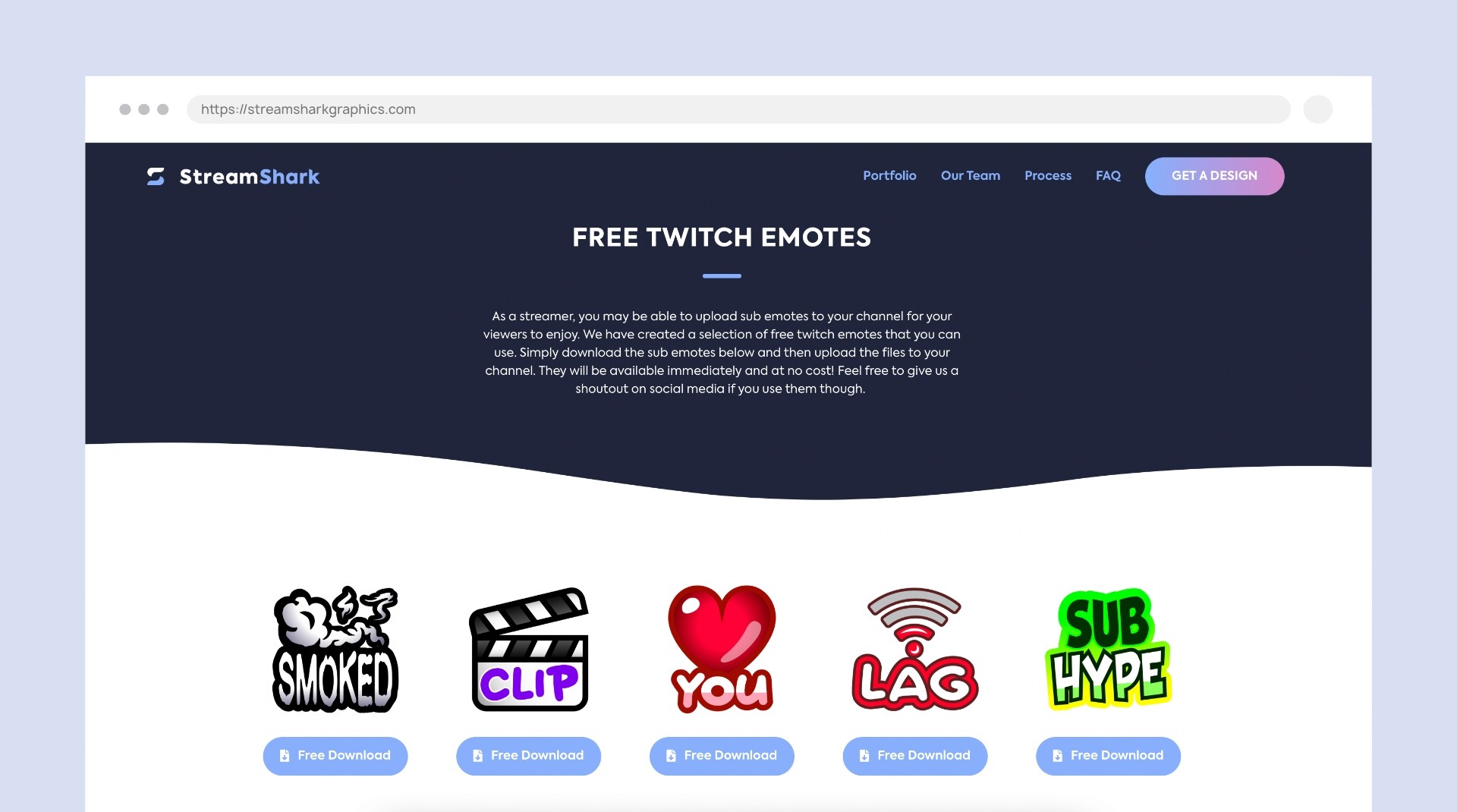Click download icon under CLIP emote
The height and width of the screenshot is (812, 1457).
pos(477,756)
